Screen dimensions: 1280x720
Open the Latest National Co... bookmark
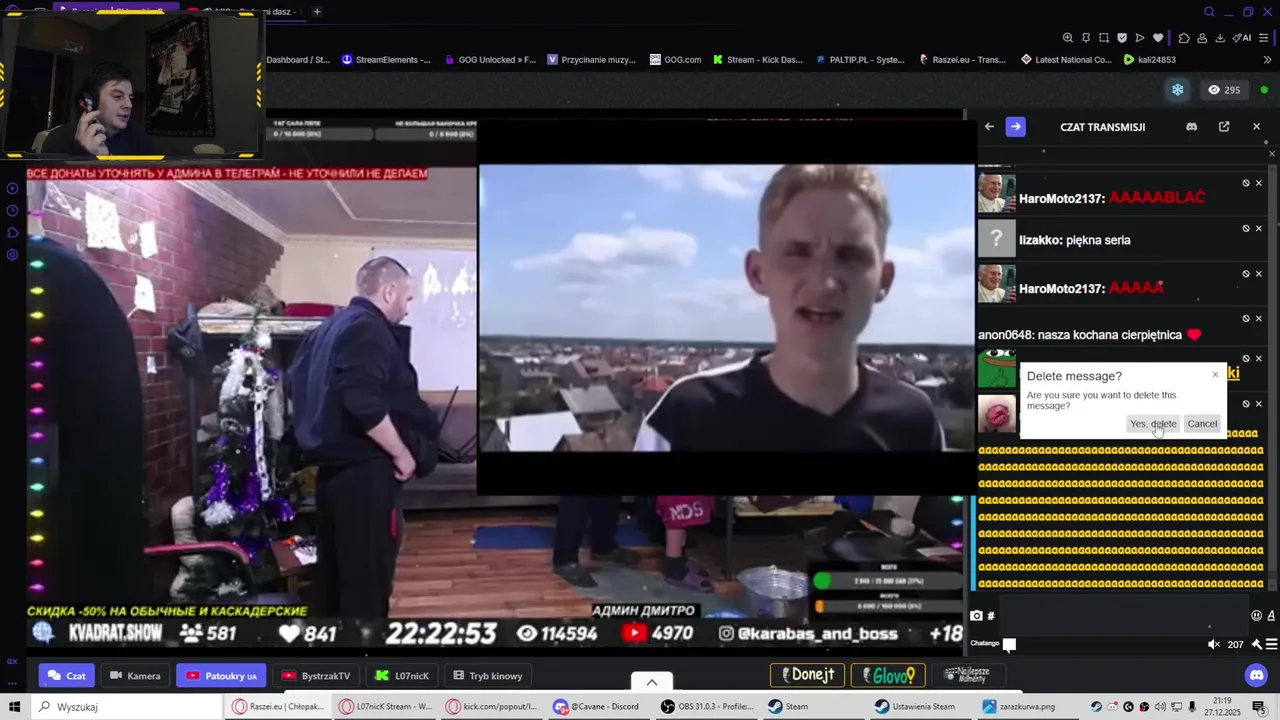[x=1066, y=60]
